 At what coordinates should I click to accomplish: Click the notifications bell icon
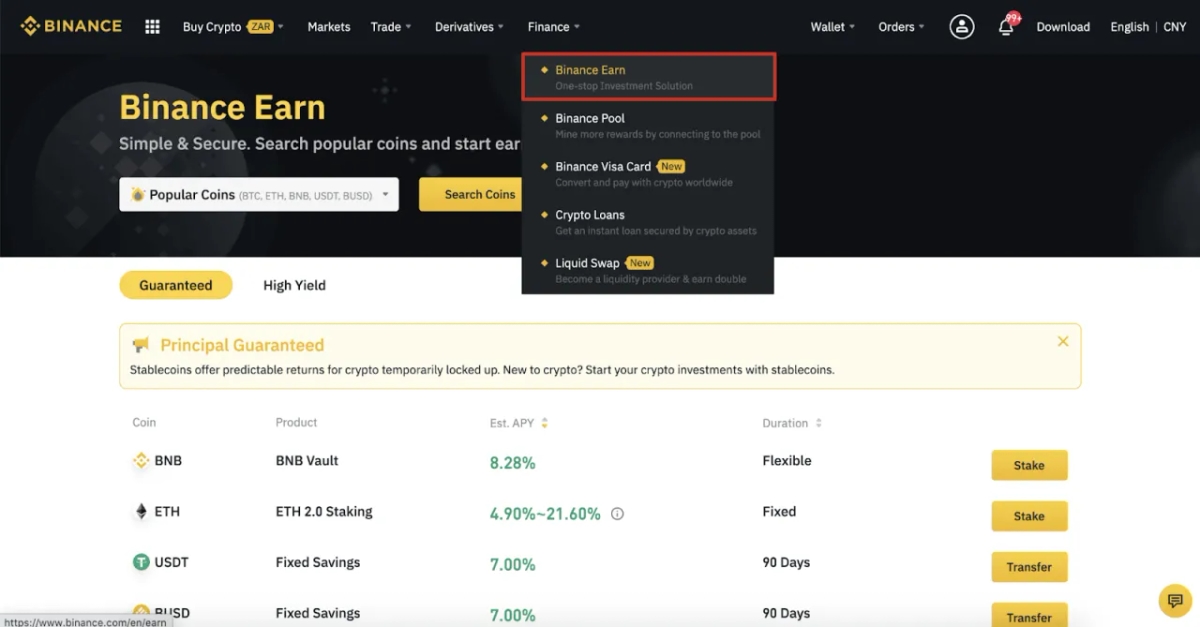click(x=1007, y=28)
